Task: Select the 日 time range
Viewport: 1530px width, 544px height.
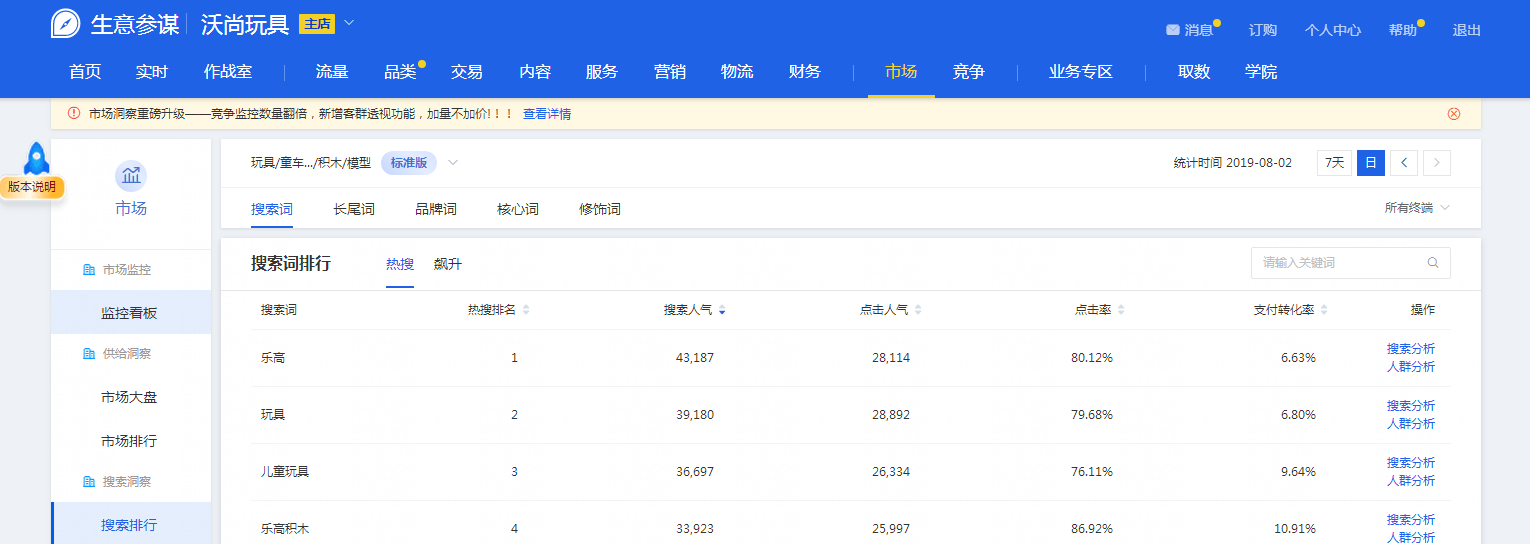Action: [x=1371, y=163]
